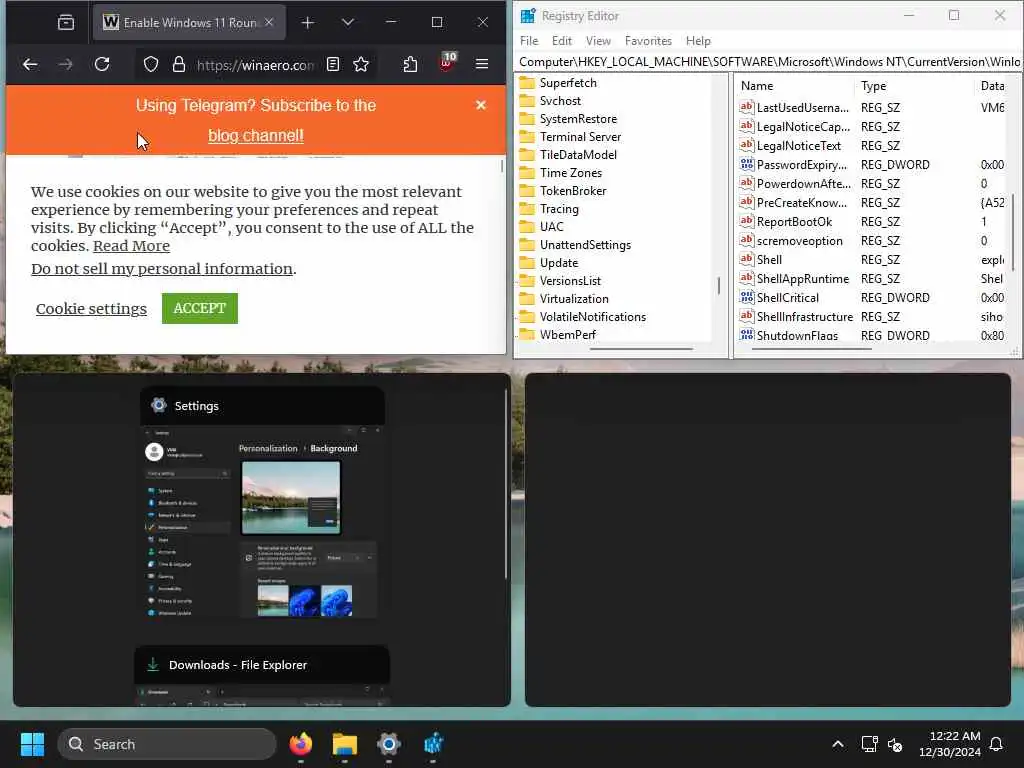Toggle Firefox reader view

pyautogui.click(x=333, y=64)
